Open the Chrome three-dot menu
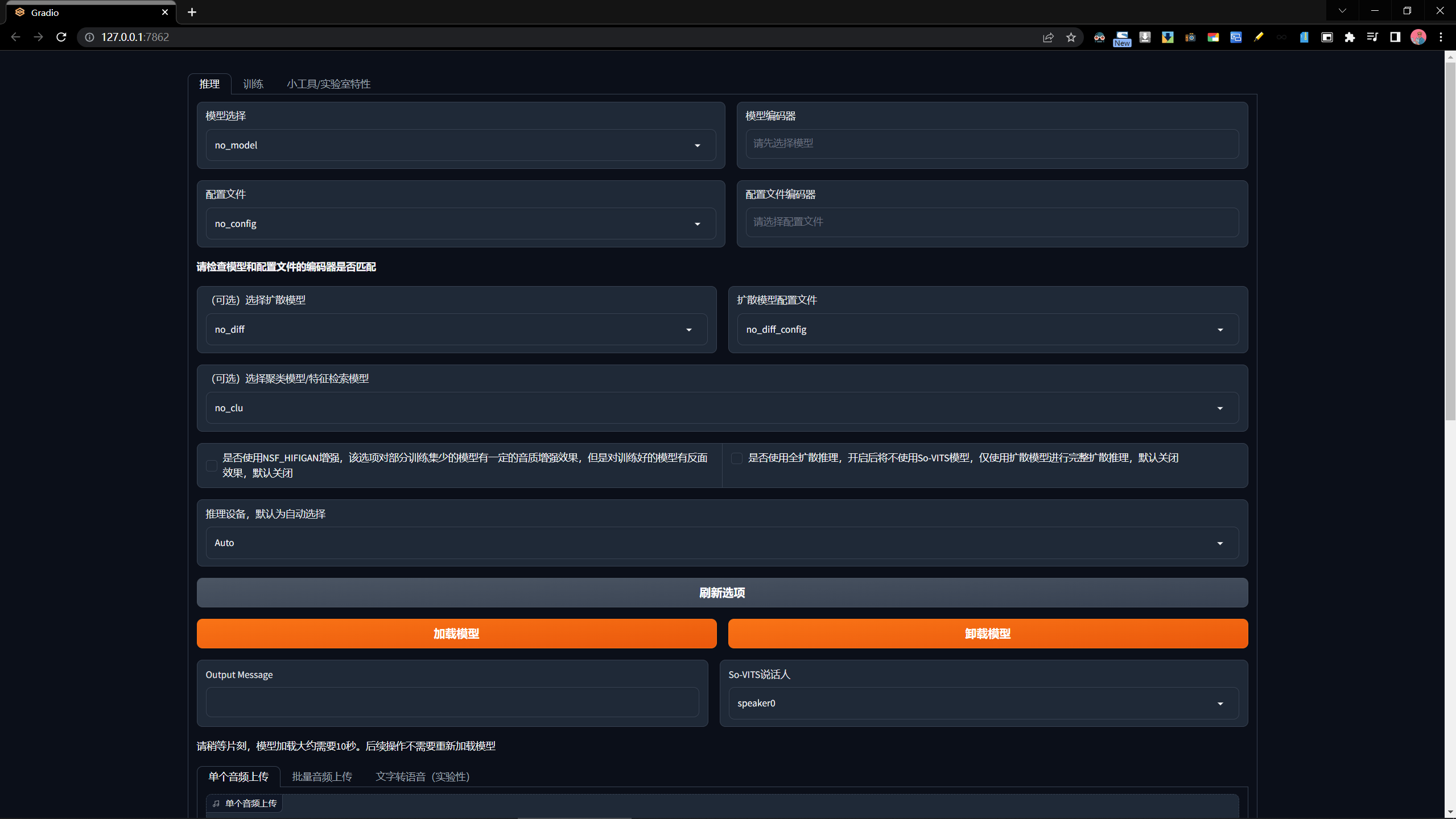1456x819 pixels. point(1441,37)
